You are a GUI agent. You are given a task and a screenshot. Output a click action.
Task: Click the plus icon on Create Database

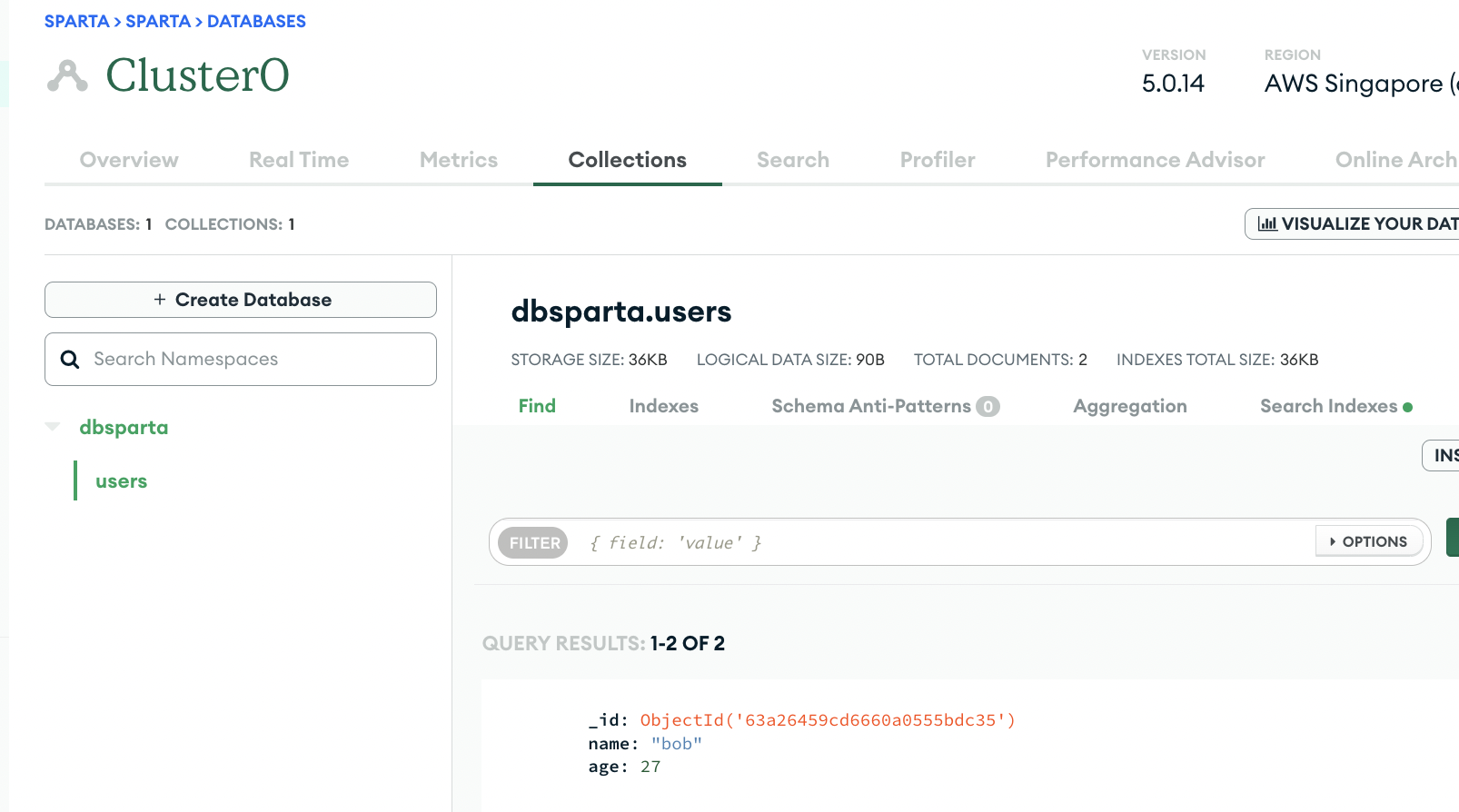tap(160, 300)
